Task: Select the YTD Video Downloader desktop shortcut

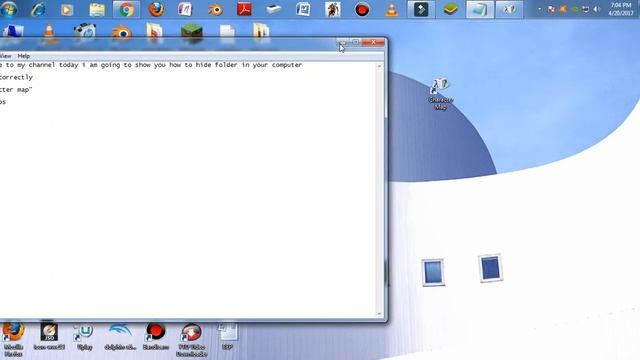Action: [191, 340]
